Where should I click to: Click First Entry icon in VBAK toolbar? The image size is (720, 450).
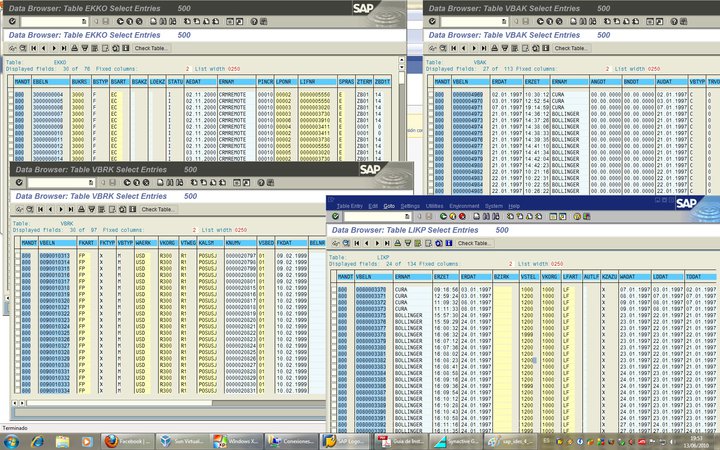pos(454,48)
